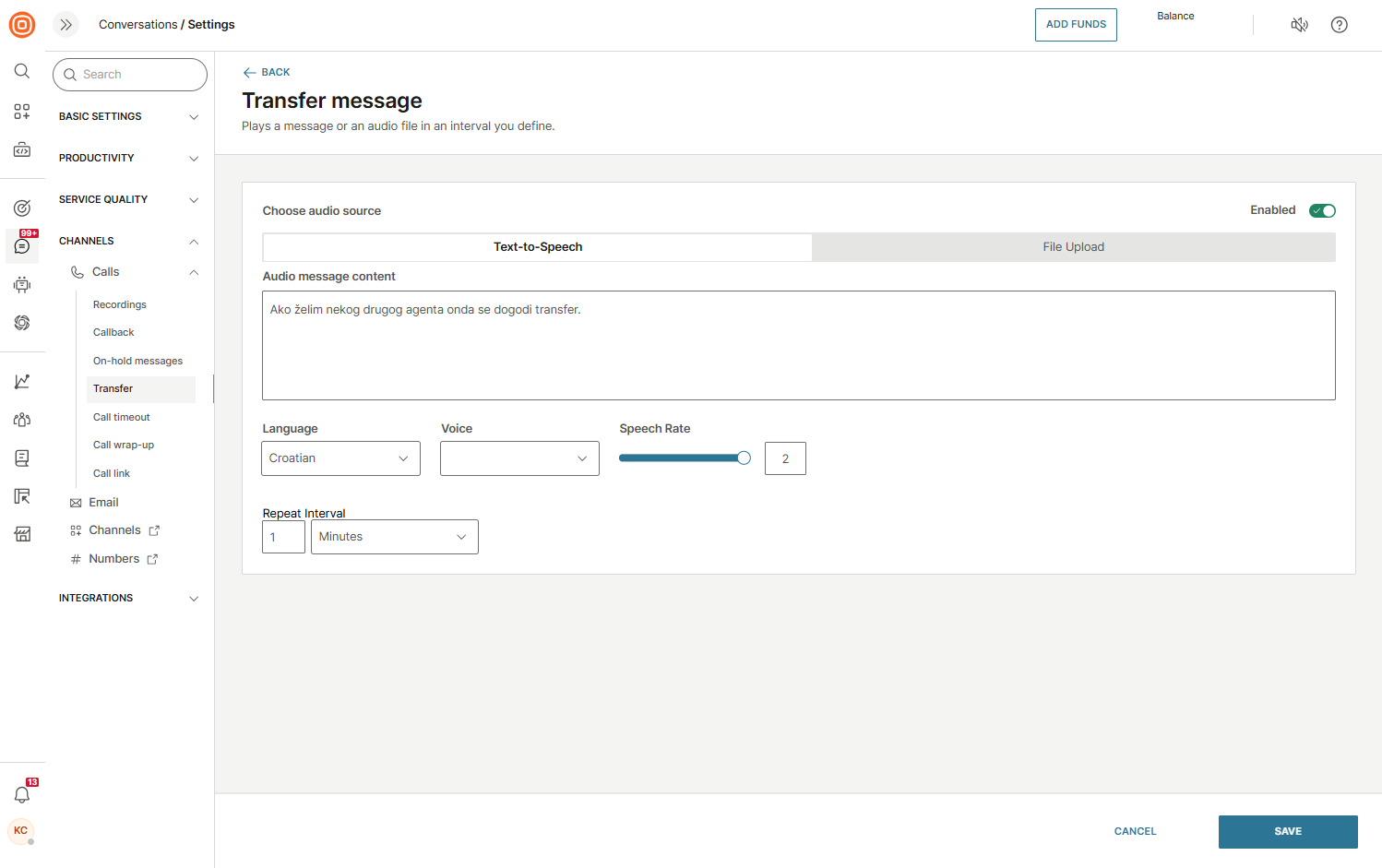Open the chatbot builder icon in sidebar
The width and height of the screenshot is (1382, 868).
click(21, 284)
